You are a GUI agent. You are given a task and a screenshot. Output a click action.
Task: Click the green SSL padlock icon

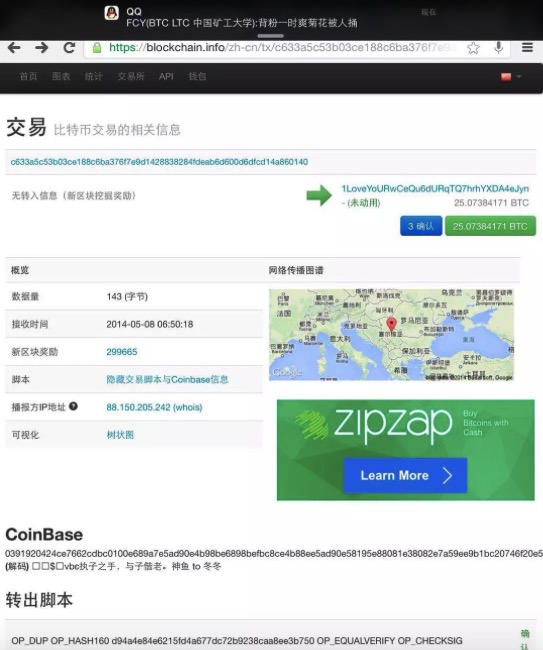coord(97,48)
